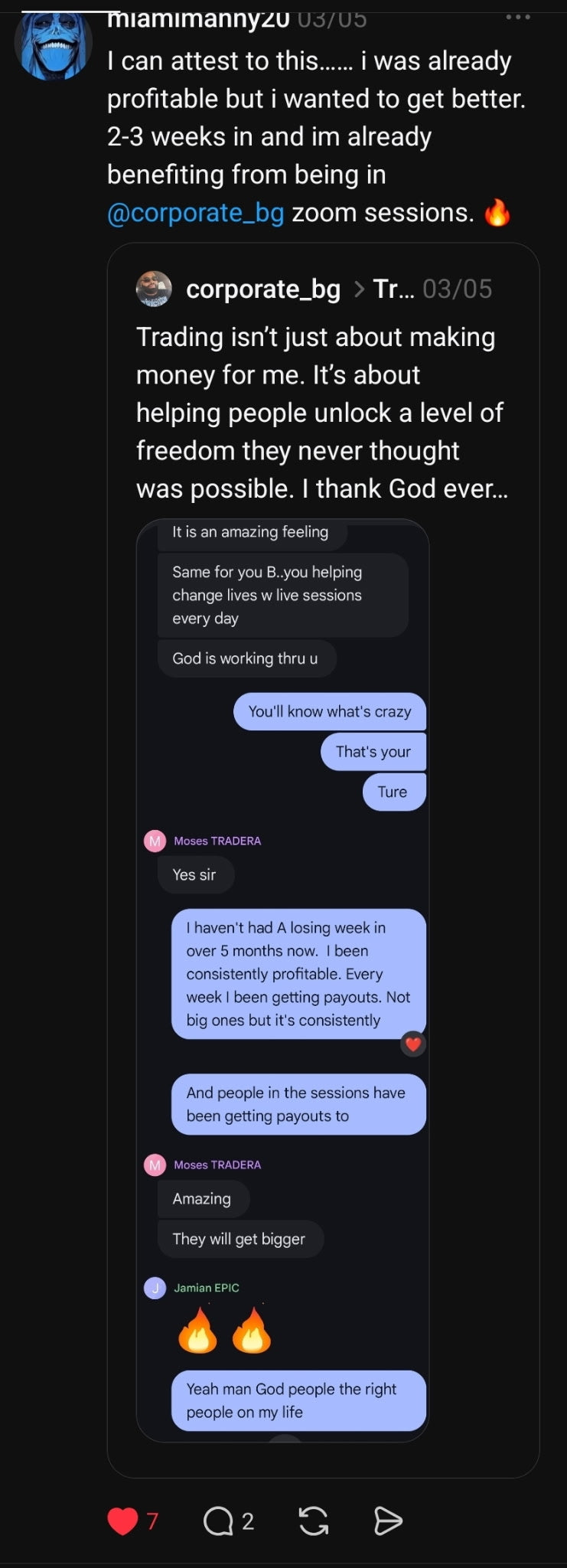Open comments on this post

coord(218,1521)
